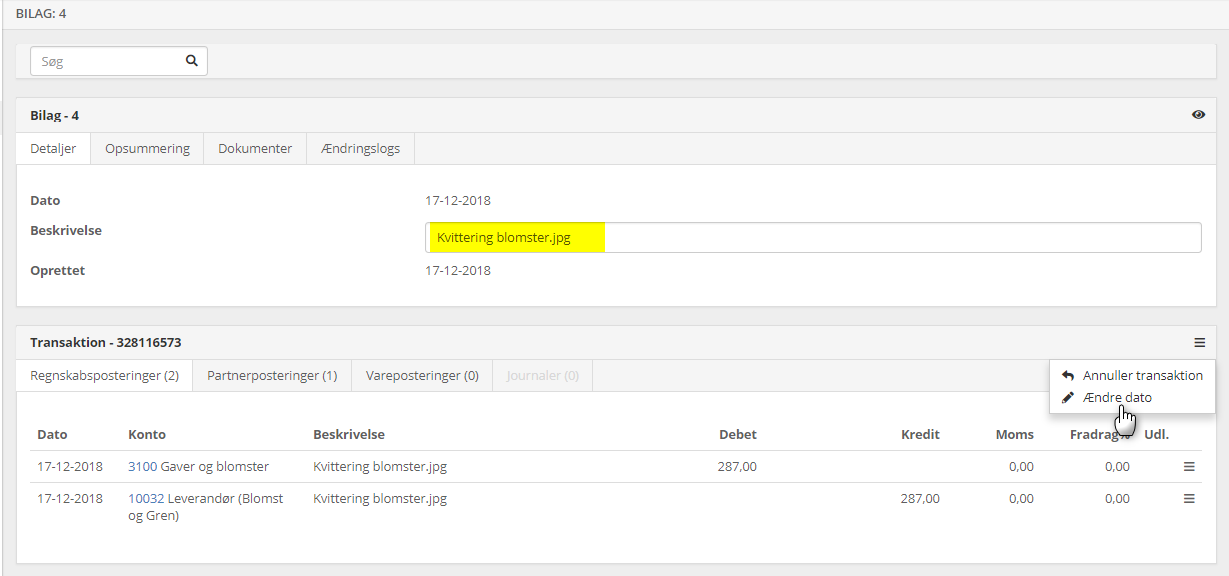1229x576 pixels.
Task: Show the Ændringslogs tab
Action: click(360, 148)
